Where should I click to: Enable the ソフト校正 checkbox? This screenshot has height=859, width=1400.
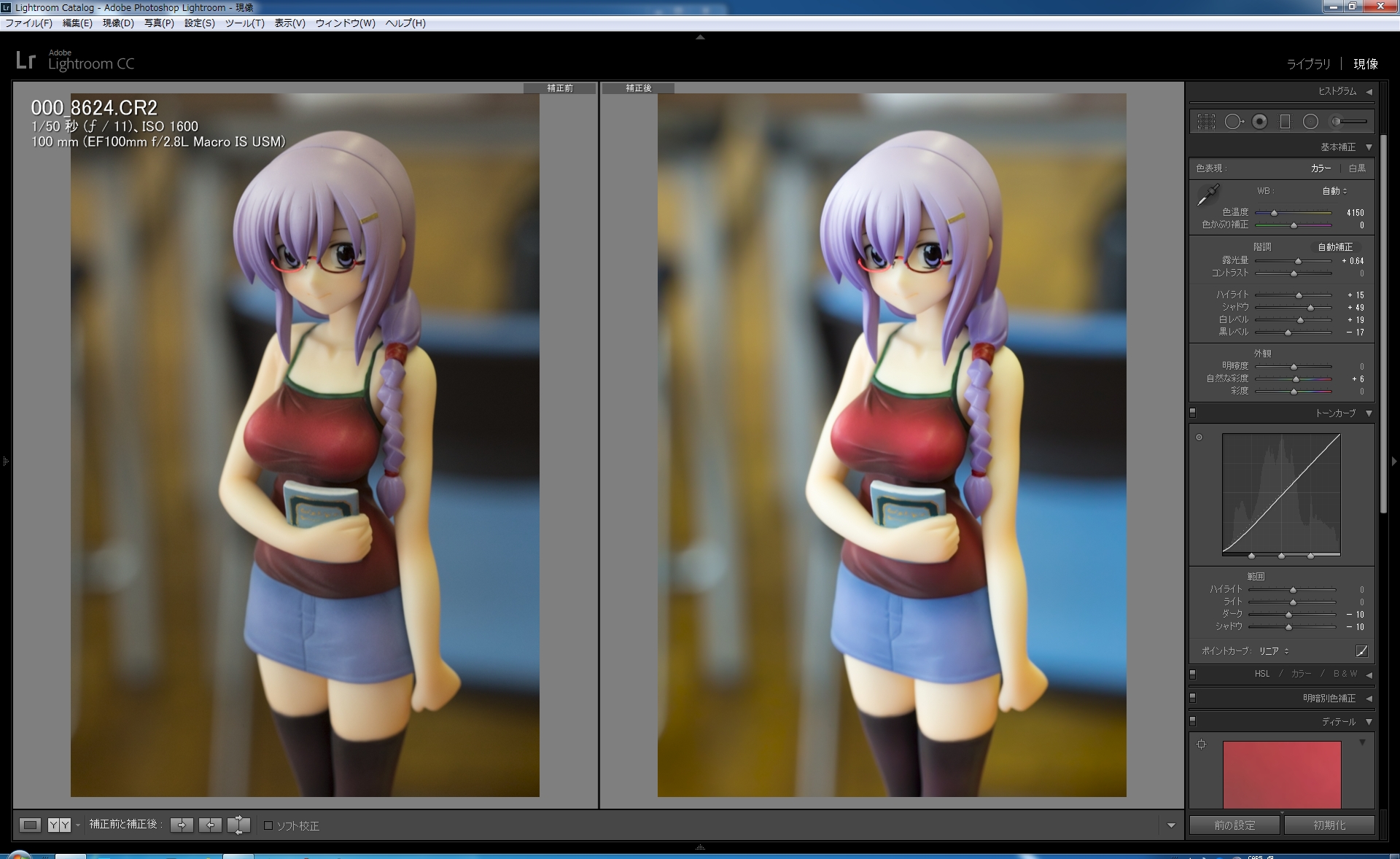tap(268, 825)
